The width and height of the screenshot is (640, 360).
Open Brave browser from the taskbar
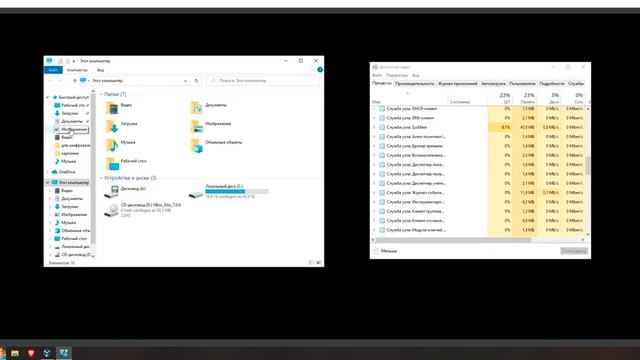tap(31, 353)
